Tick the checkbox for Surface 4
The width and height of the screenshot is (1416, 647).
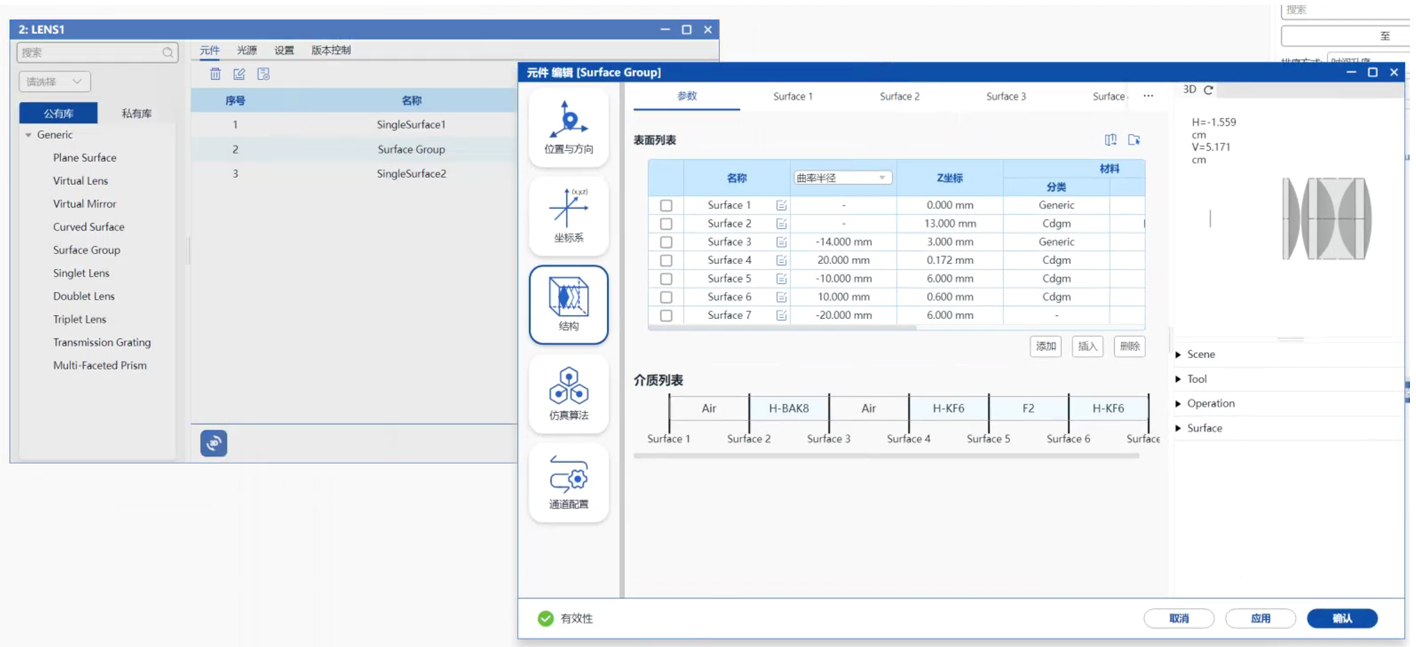[x=666, y=261]
